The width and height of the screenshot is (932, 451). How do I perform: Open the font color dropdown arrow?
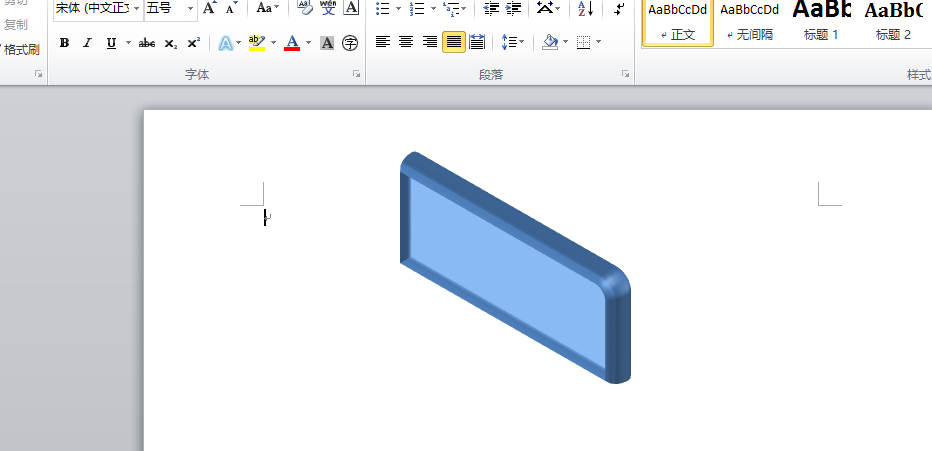tap(308, 43)
